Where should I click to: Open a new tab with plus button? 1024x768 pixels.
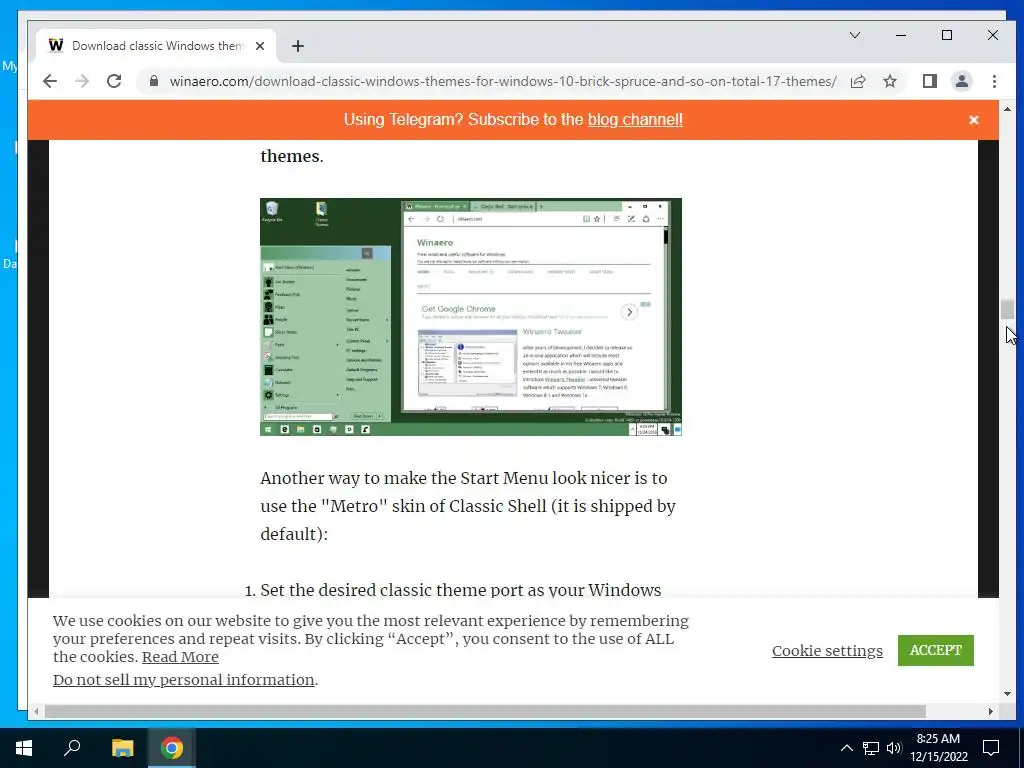click(x=298, y=46)
